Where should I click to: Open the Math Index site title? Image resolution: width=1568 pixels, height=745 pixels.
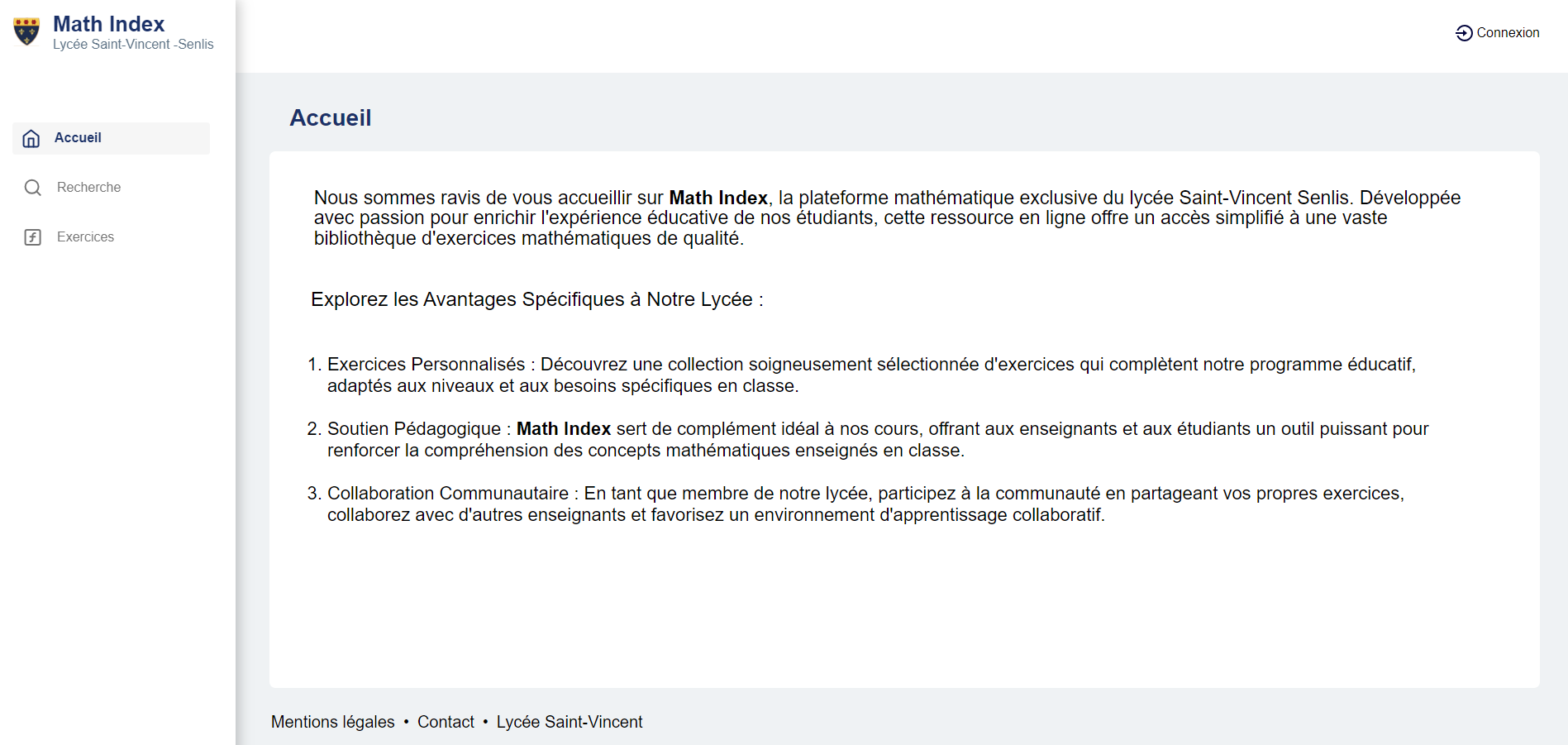(108, 24)
